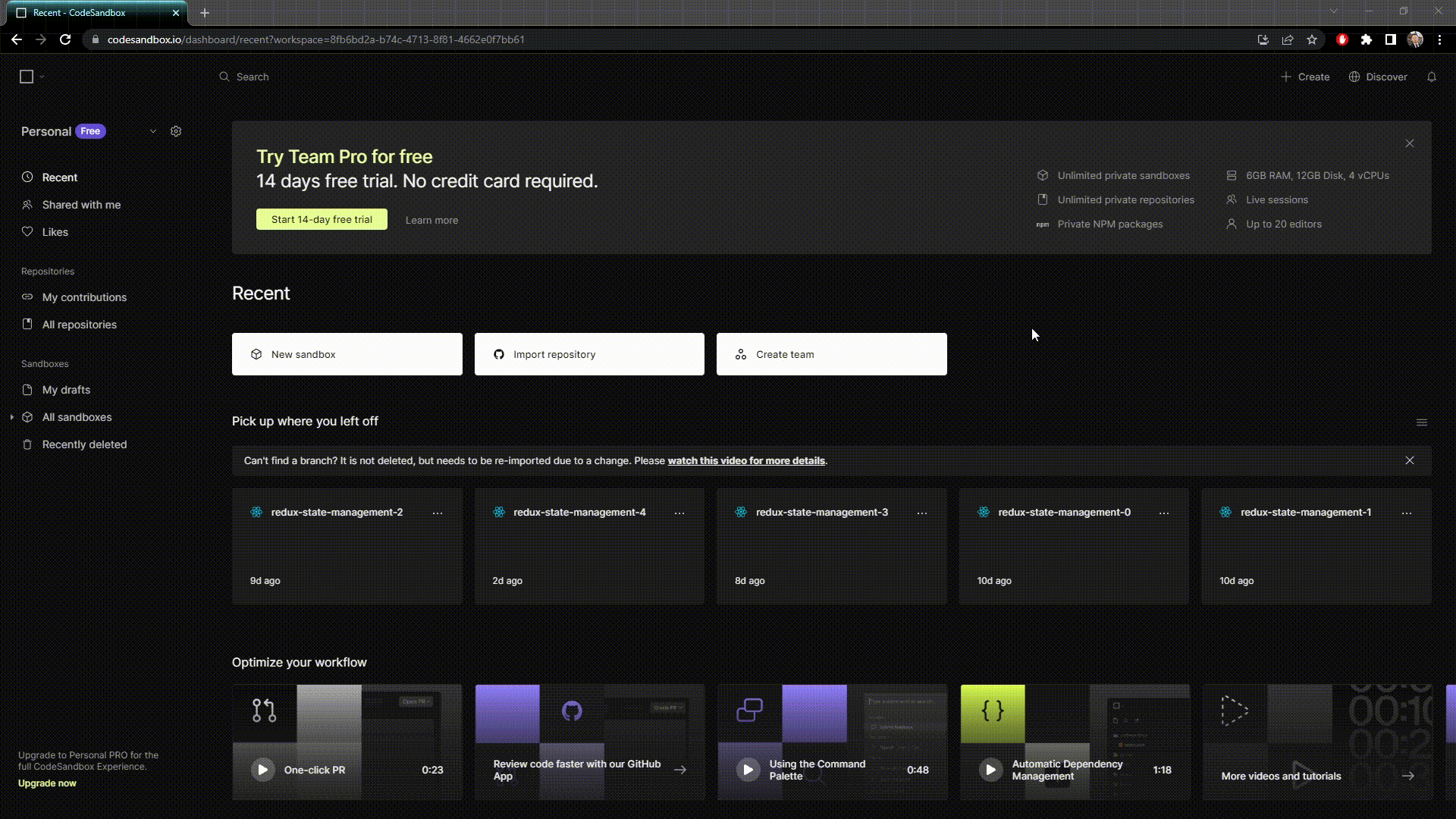Click the share page icon

(1288, 39)
